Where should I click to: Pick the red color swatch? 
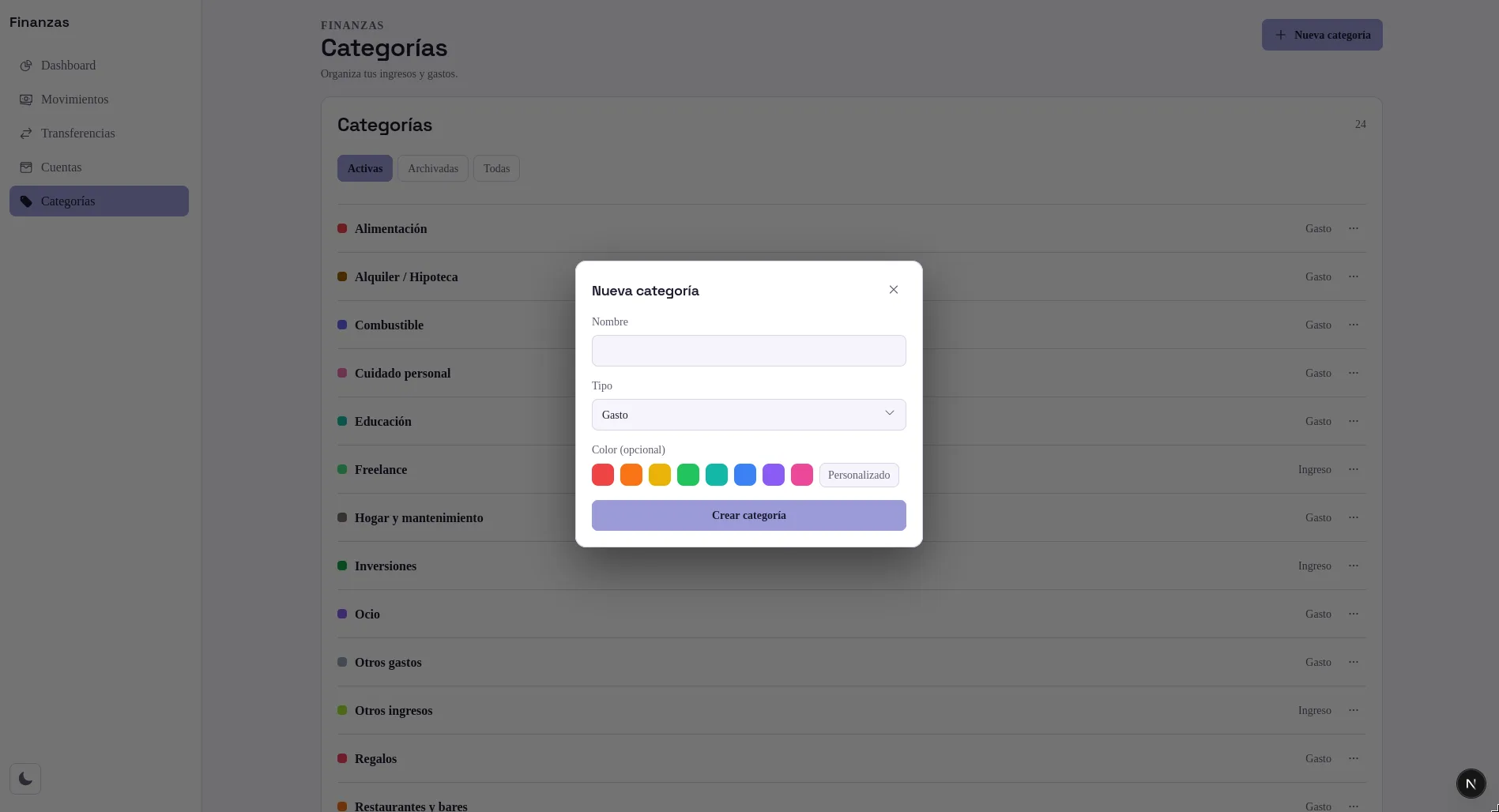(x=603, y=475)
